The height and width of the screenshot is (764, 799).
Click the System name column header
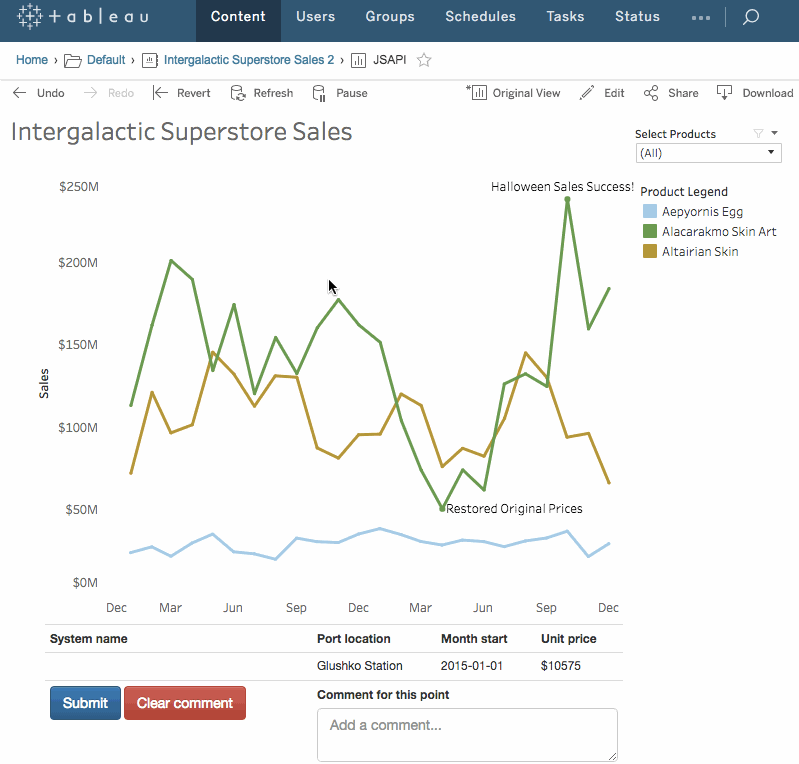point(89,639)
